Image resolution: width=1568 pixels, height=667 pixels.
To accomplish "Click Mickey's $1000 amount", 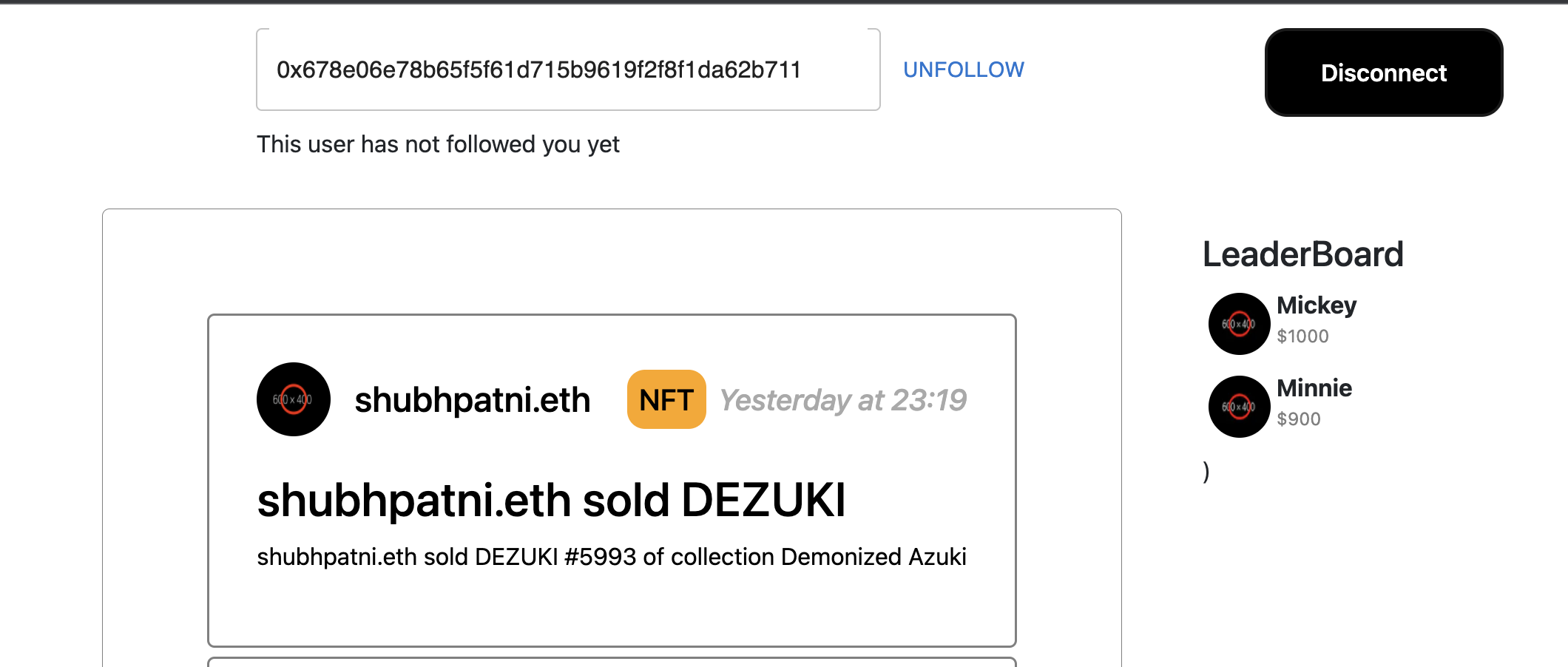I will [x=1302, y=336].
